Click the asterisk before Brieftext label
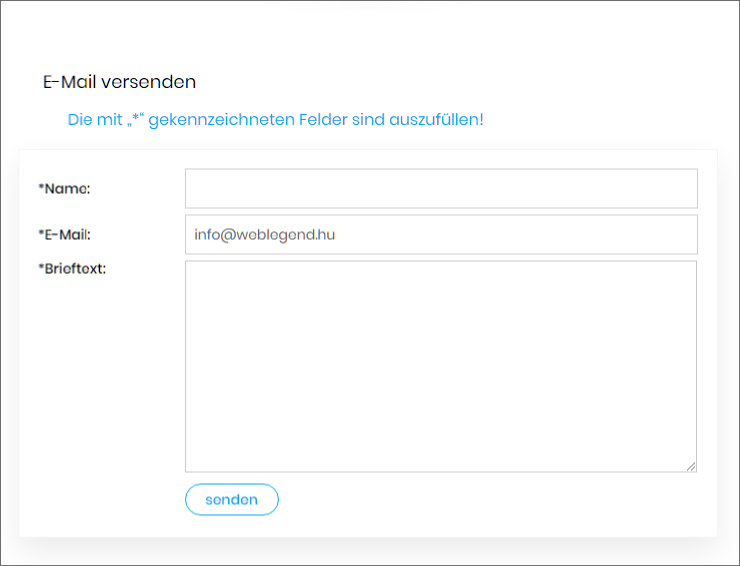The width and height of the screenshot is (740, 566). (41, 267)
